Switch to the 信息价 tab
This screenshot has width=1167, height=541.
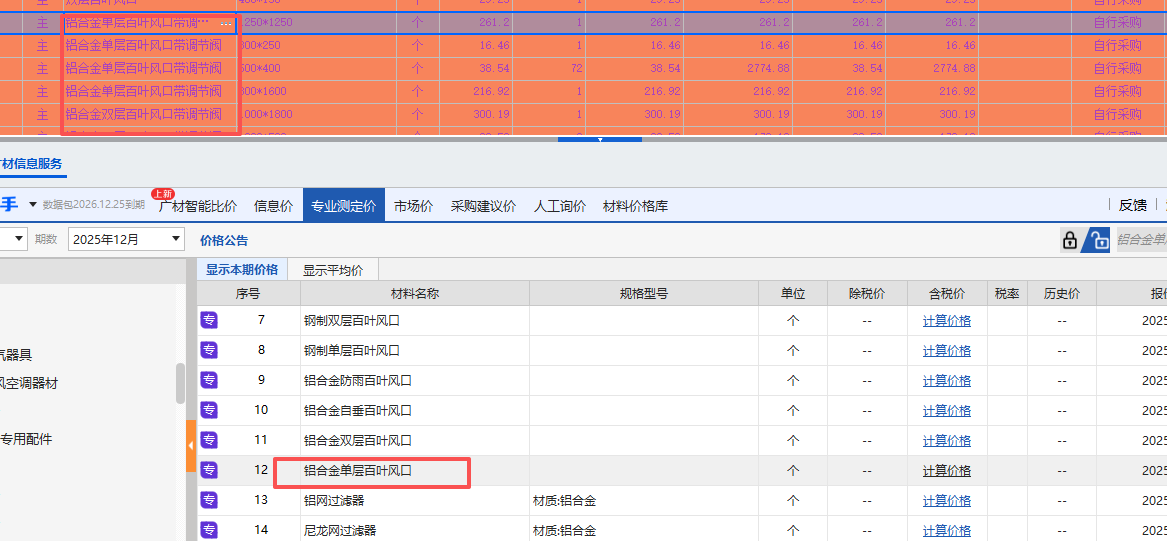click(273, 206)
